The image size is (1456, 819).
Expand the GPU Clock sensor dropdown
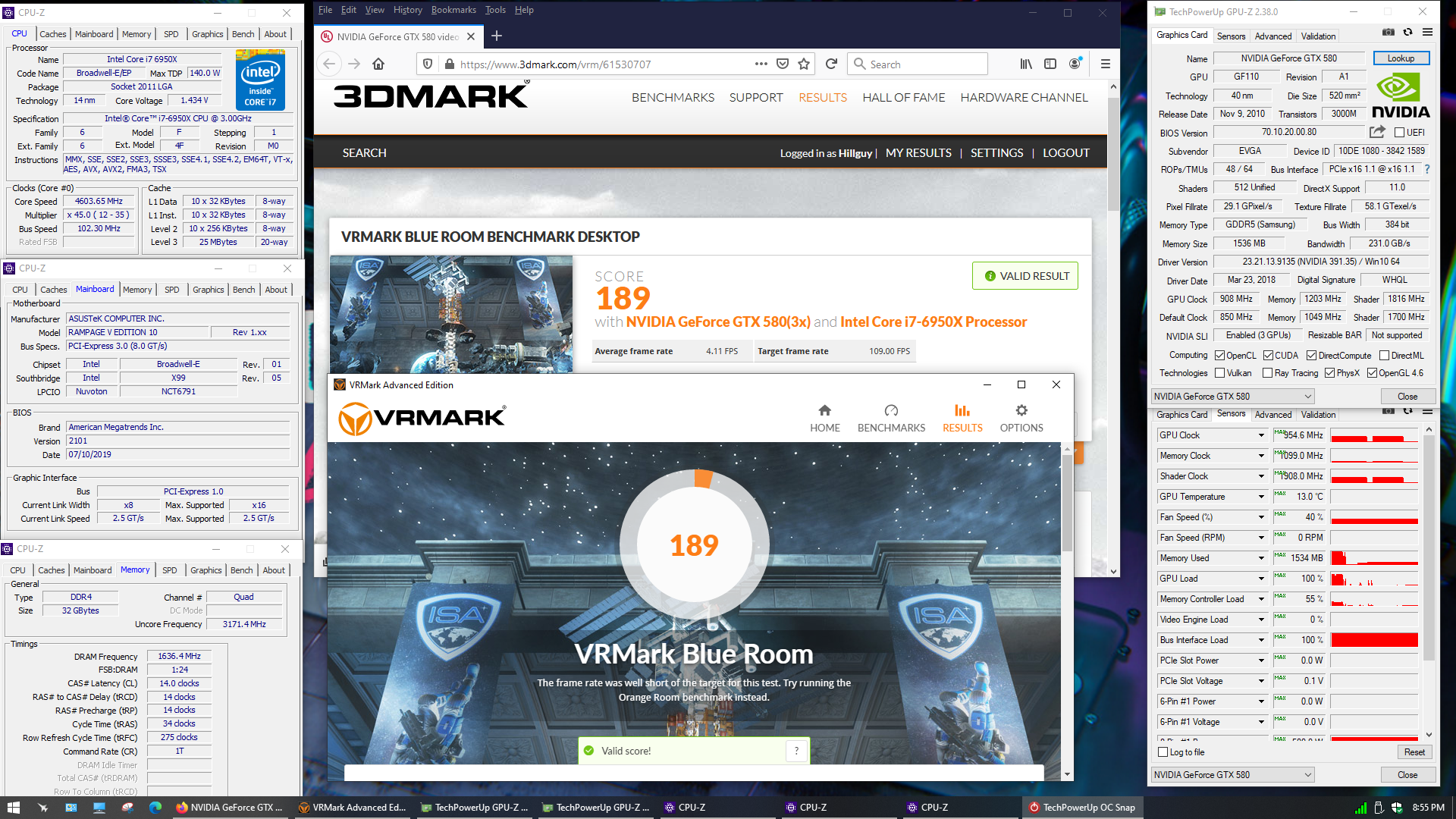click(x=1261, y=435)
